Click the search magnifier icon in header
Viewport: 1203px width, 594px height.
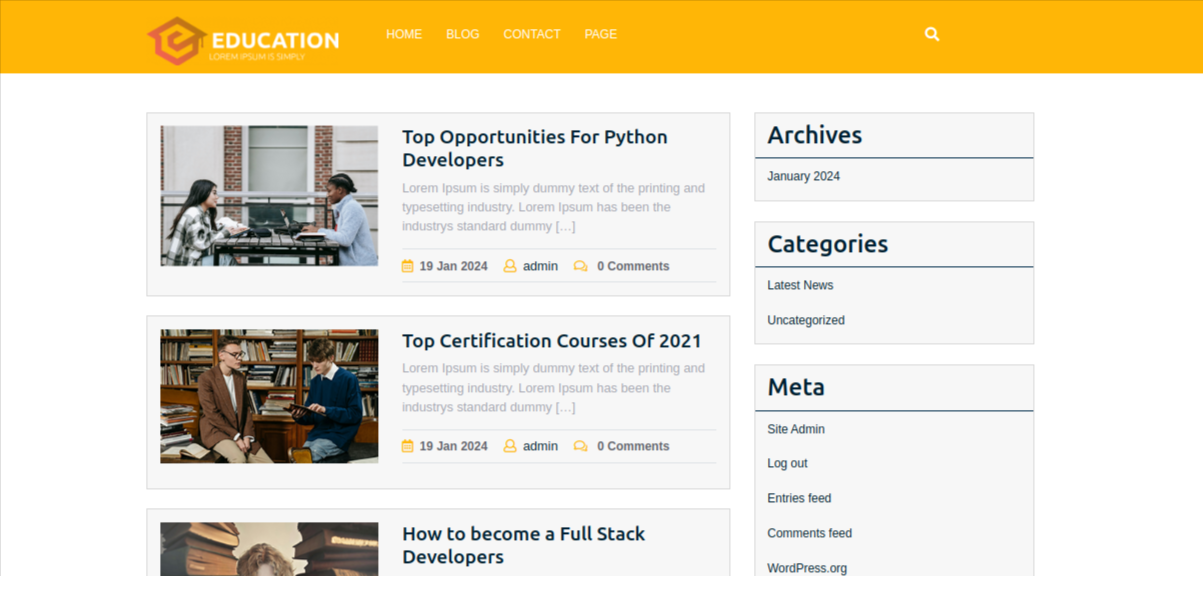(x=932, y=34)
